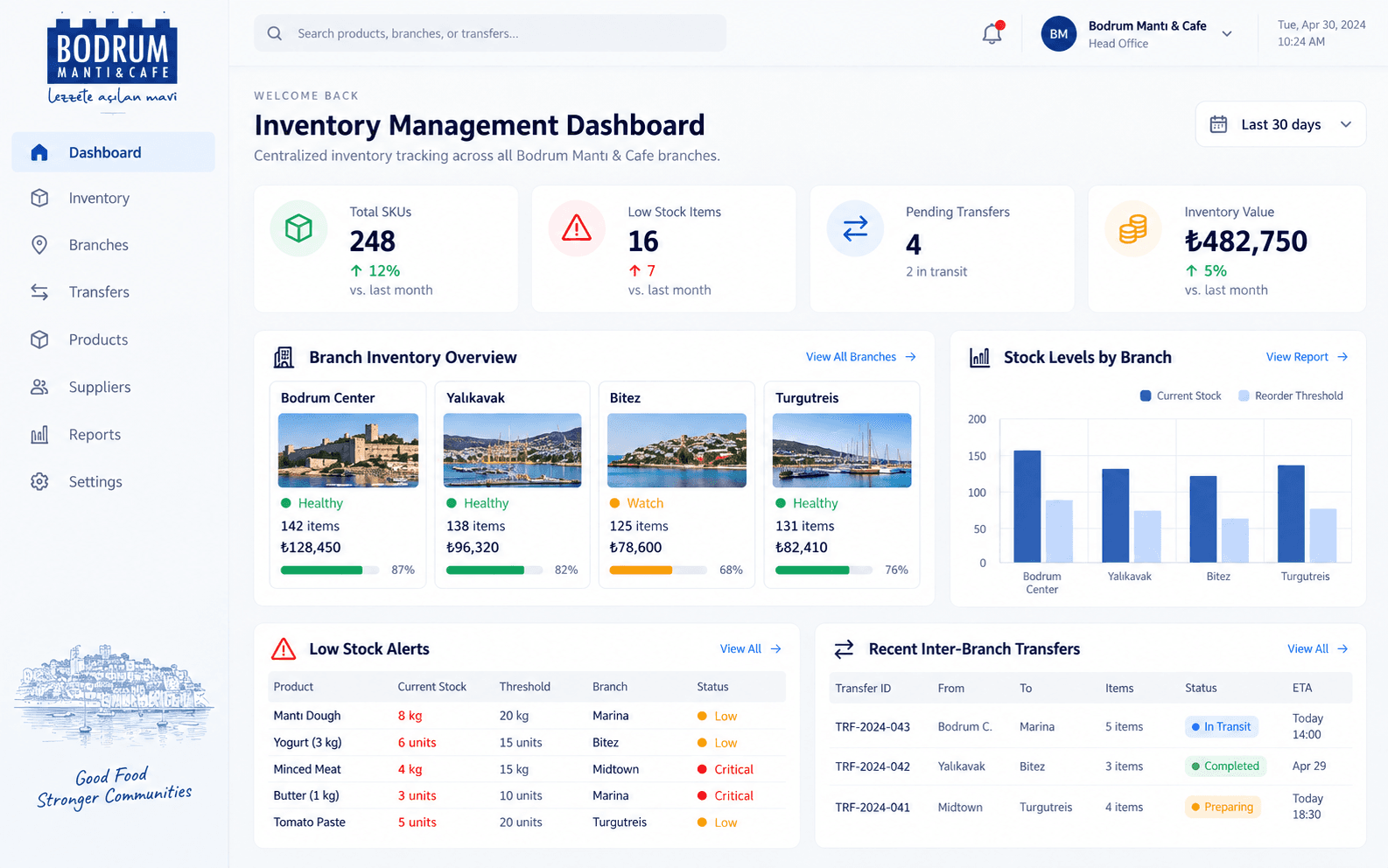Go to Dashboard in the sidebar
Screen dimensions: 1388x868
[x=113, y=152]
